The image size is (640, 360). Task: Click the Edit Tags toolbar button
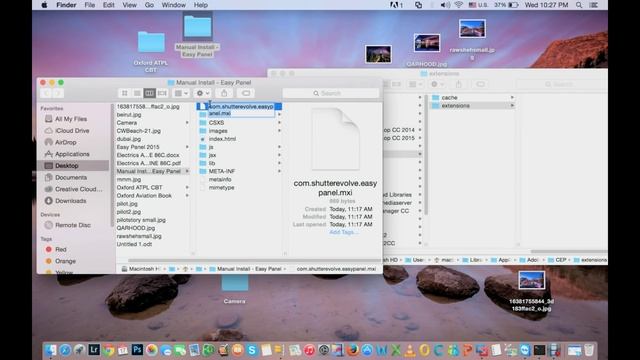pyautogui.click(x=246, y=93)
